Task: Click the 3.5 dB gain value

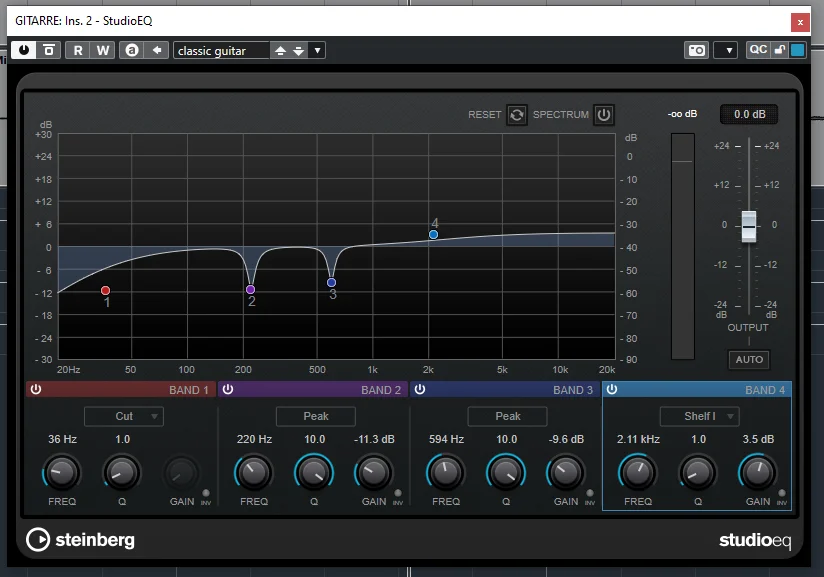Action: [758, 439]
